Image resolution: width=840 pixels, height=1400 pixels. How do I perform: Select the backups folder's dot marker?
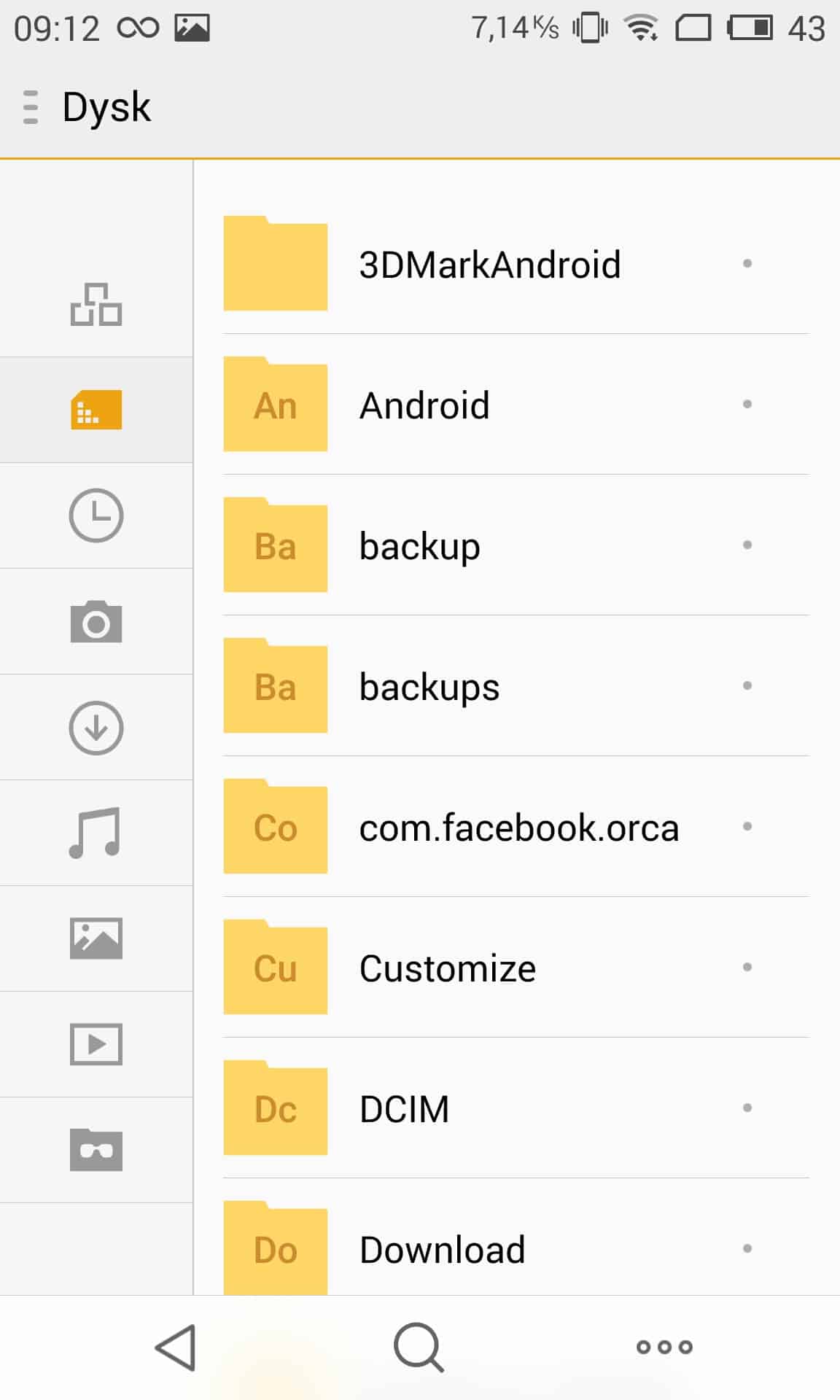click(x=747, y=685)
